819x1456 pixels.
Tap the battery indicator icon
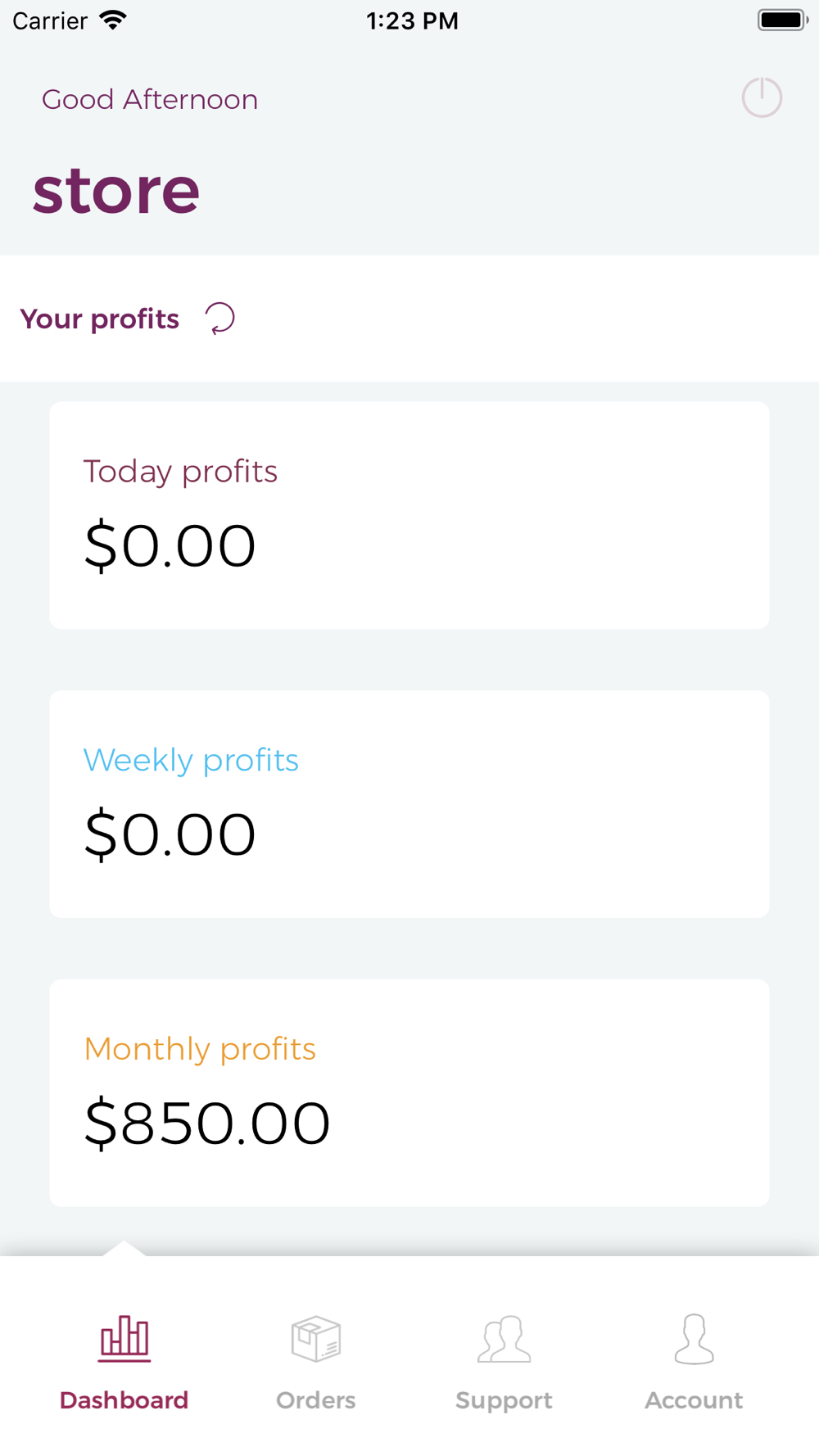pyautogui.click(x=781, y=20)
